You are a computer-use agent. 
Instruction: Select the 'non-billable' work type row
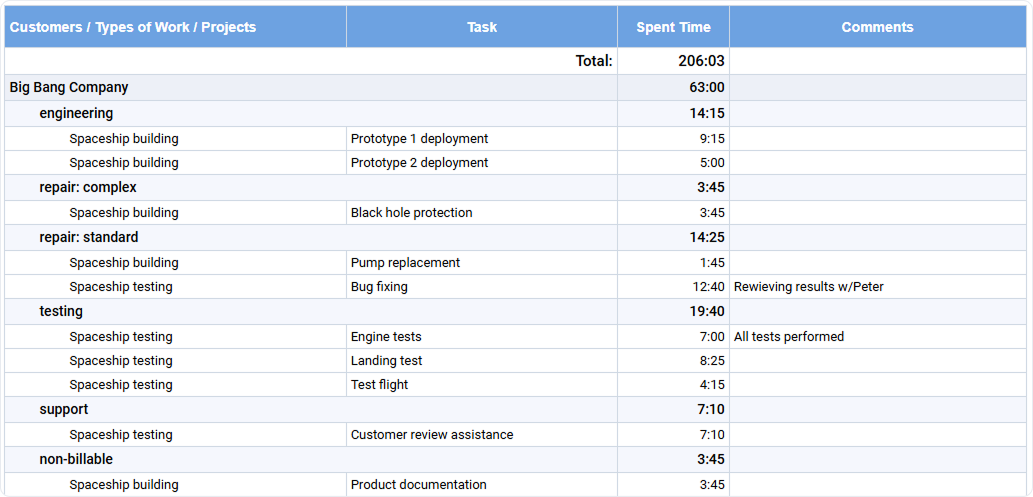point(516,459)
